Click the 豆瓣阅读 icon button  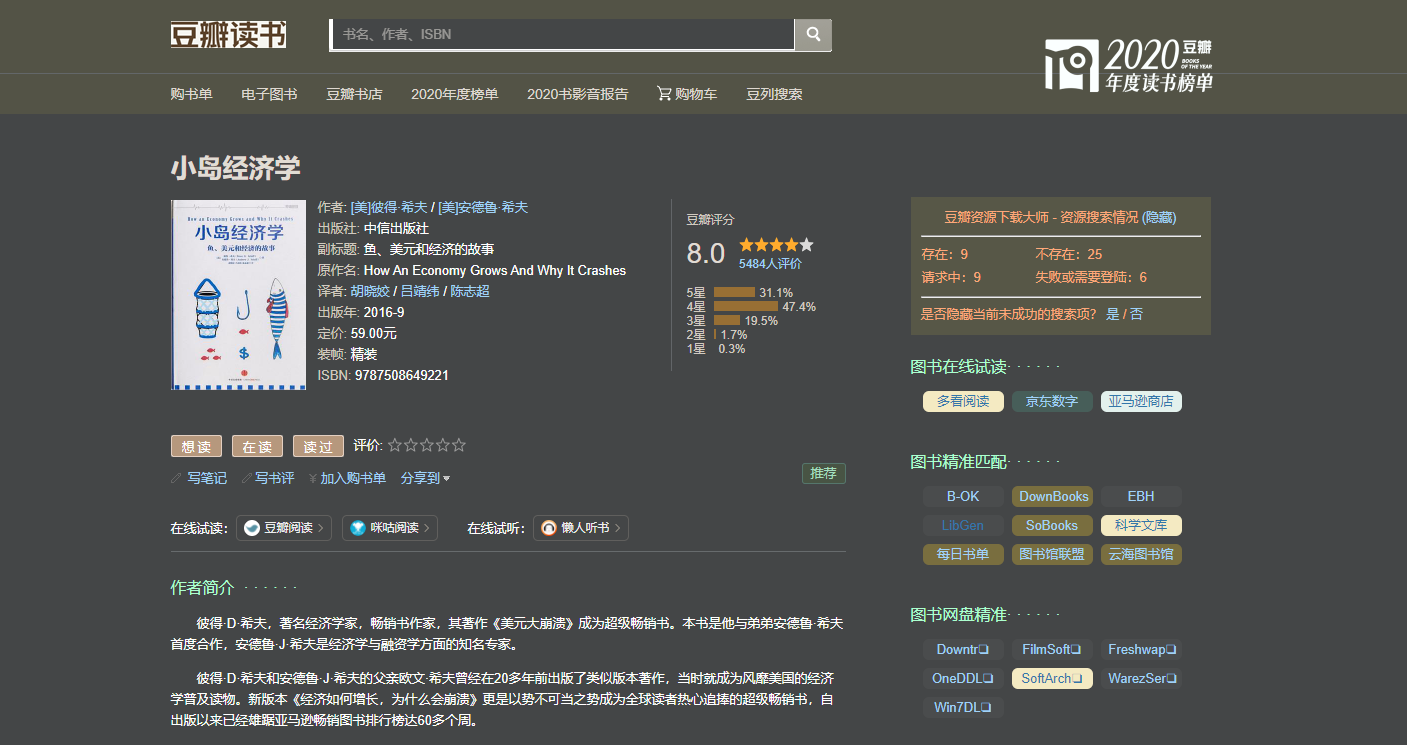[x=284, y=528]
